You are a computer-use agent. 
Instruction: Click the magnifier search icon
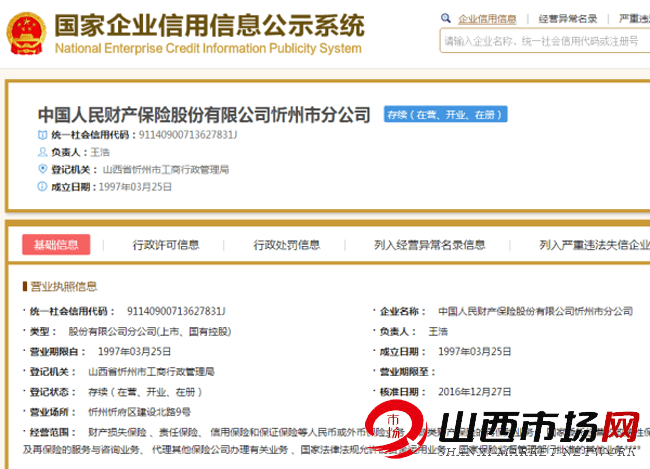(446, 18)
